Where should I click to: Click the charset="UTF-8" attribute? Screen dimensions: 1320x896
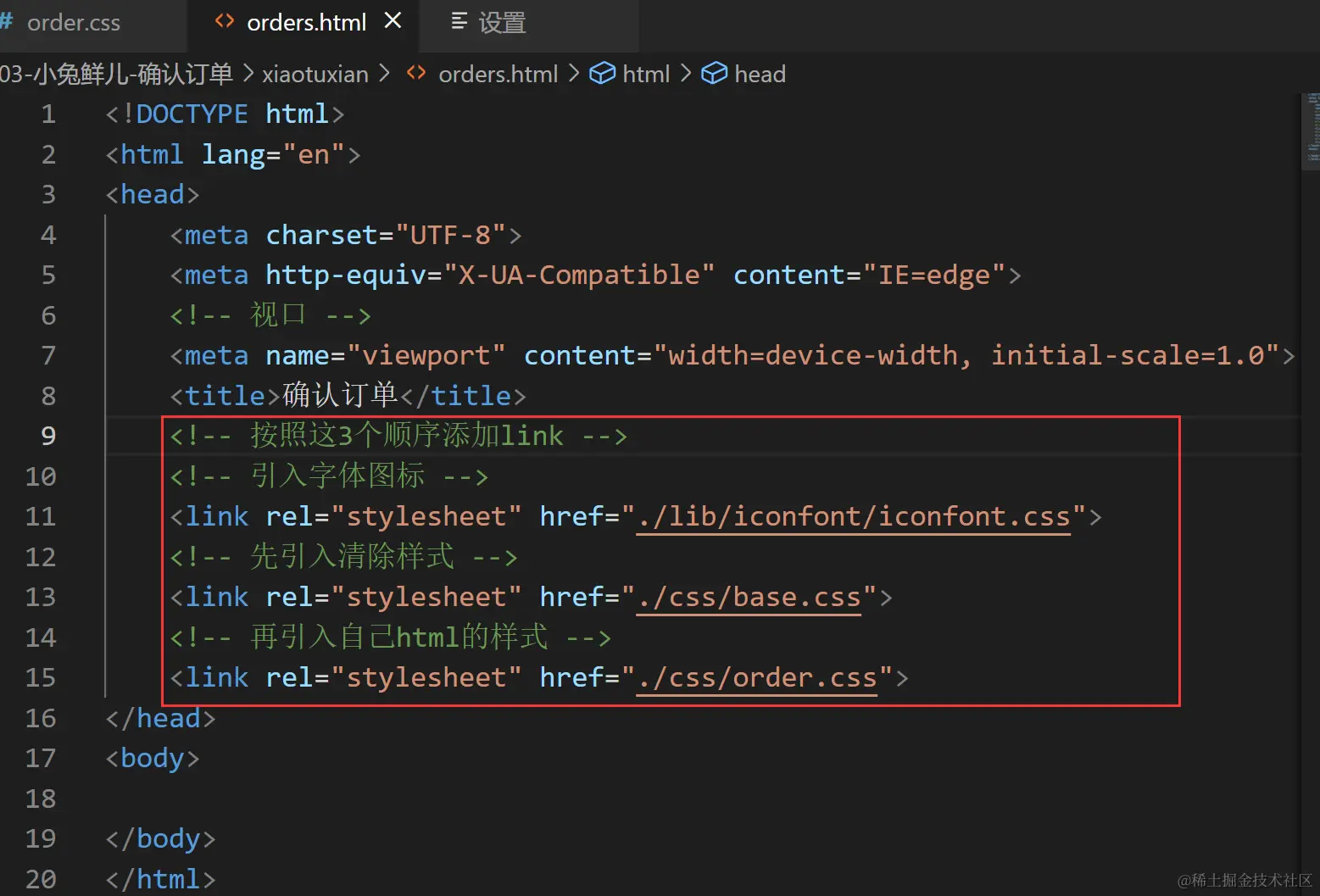[386, 235]
